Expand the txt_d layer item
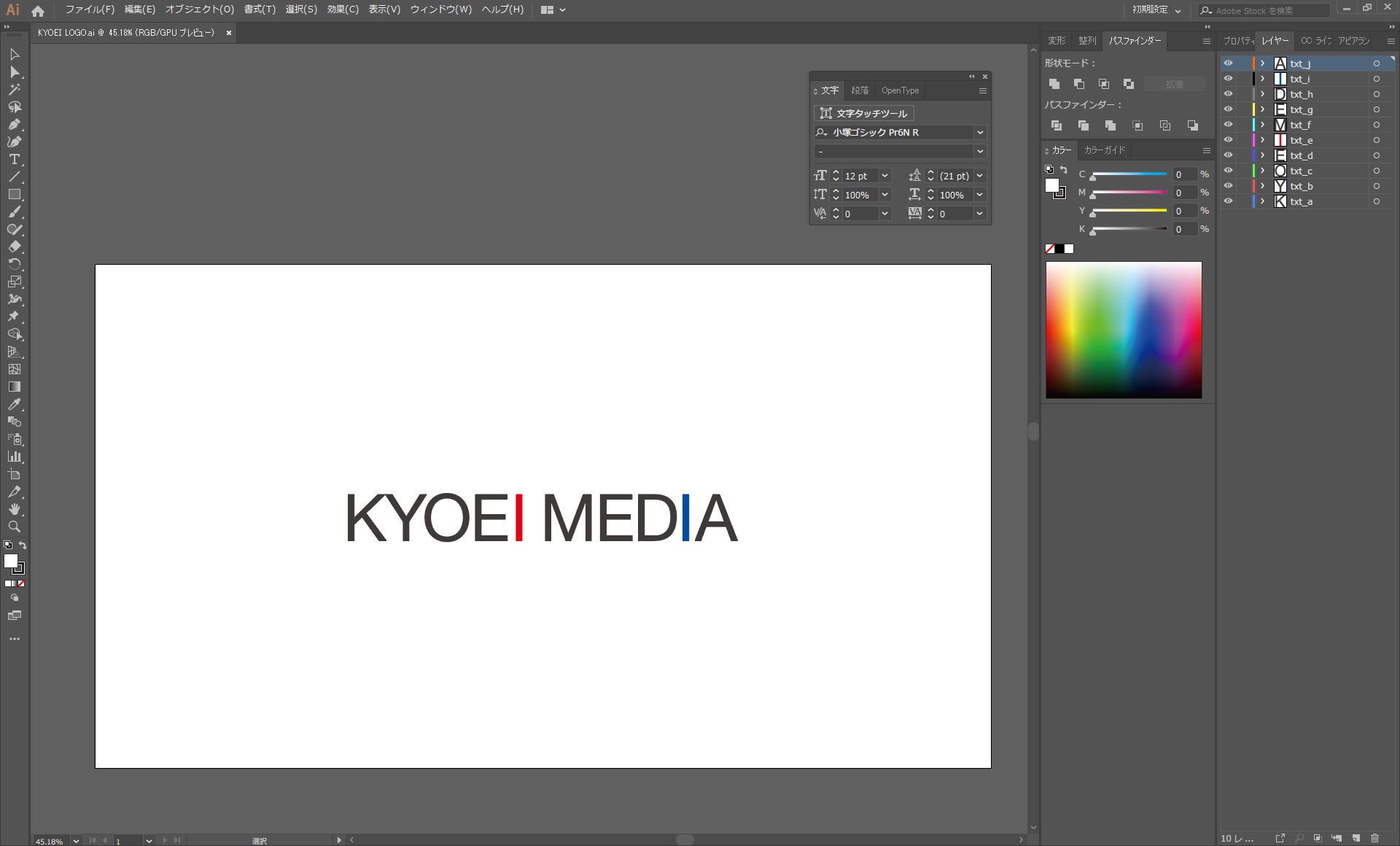The height and width of the screenshot is (846, 1400). click(1263, 155)
